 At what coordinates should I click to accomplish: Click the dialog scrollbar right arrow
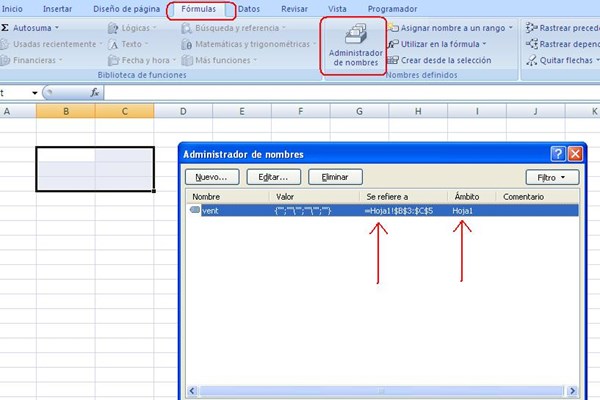[572, 391]
